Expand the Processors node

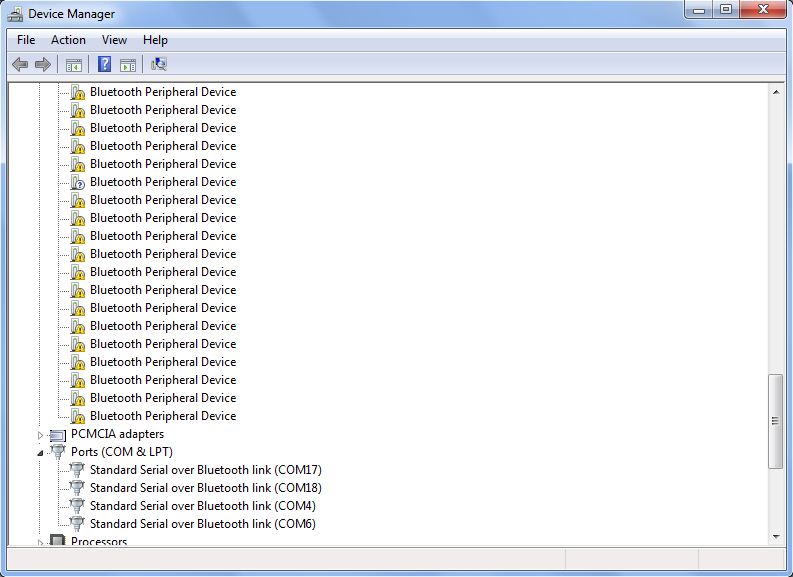[x=40, y=542]
